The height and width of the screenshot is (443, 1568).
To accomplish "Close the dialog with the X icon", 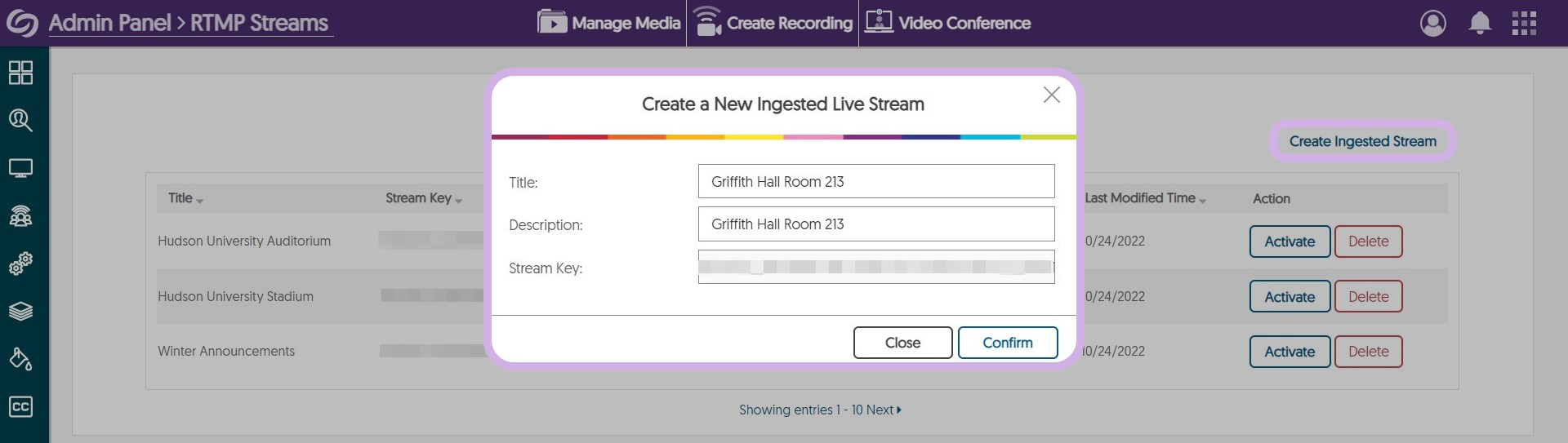I will point(1051,95).
